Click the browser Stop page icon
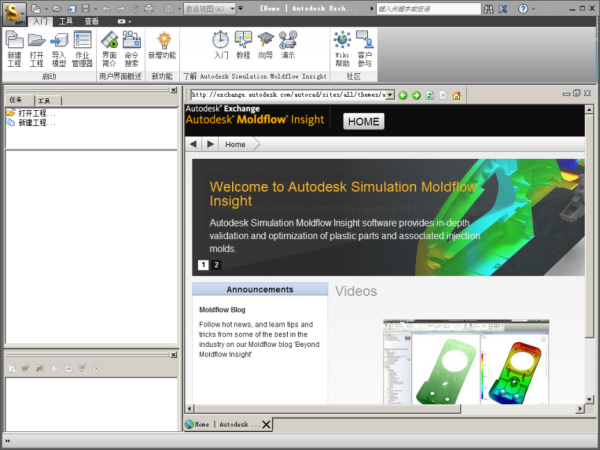Screen dimensions: 600x450 point(443,95)
